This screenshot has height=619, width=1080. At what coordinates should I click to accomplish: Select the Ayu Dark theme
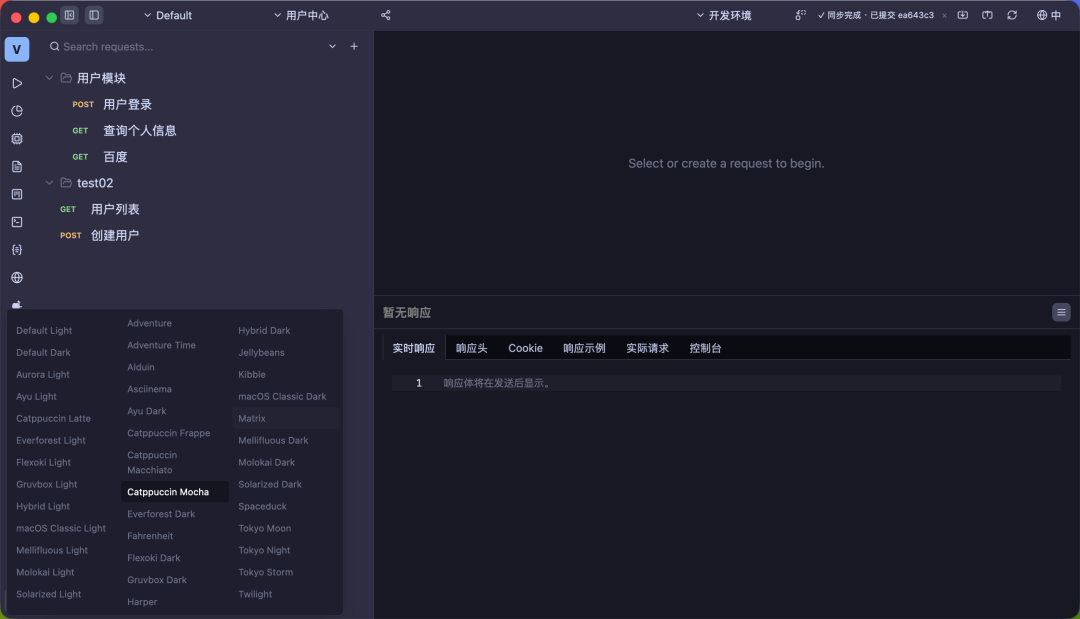pos(147,411)
